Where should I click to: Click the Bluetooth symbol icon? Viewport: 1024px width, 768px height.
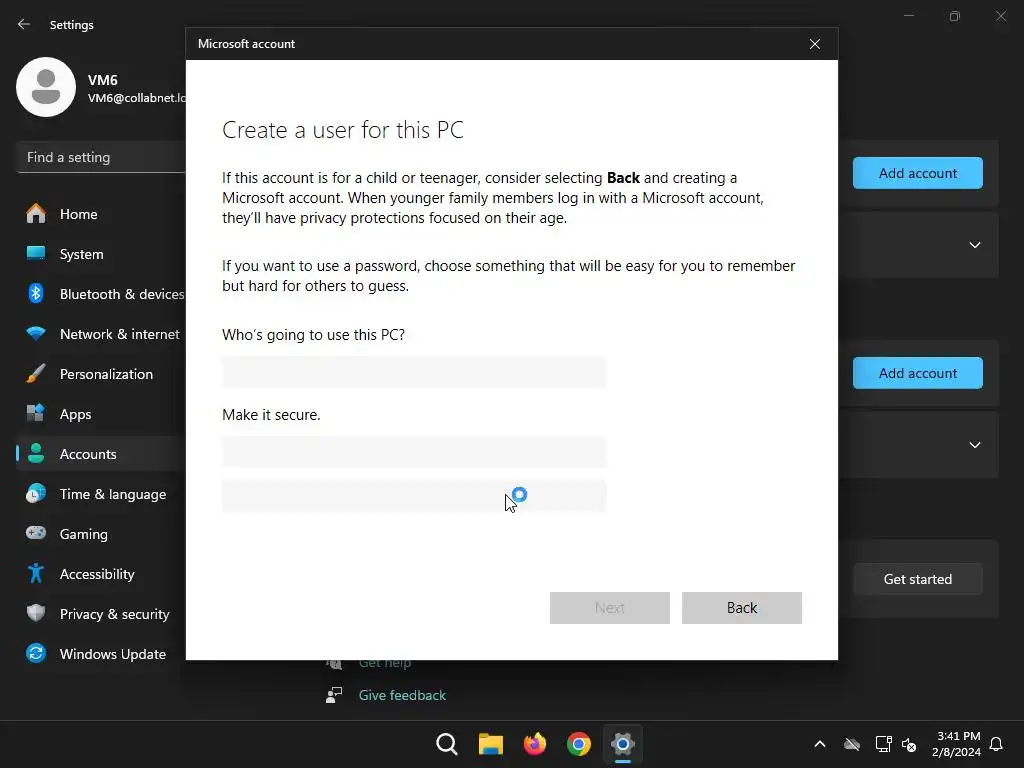tap(36, 294)
